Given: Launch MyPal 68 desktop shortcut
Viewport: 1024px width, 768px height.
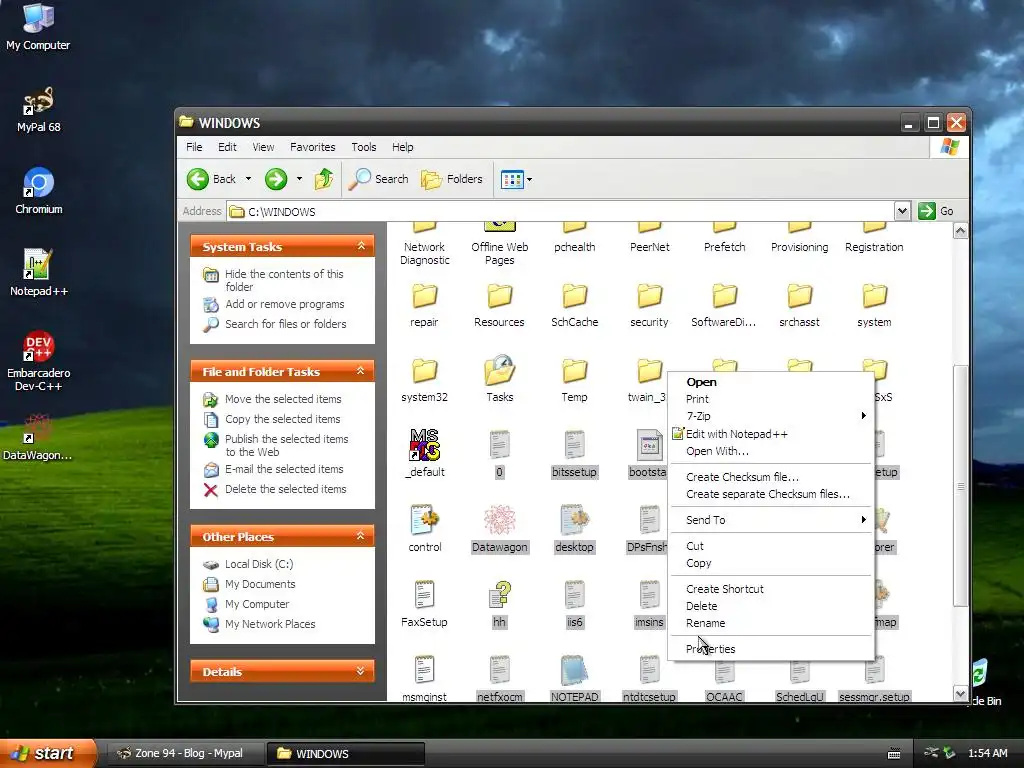Looking at the screenshot, I should 38,109.
